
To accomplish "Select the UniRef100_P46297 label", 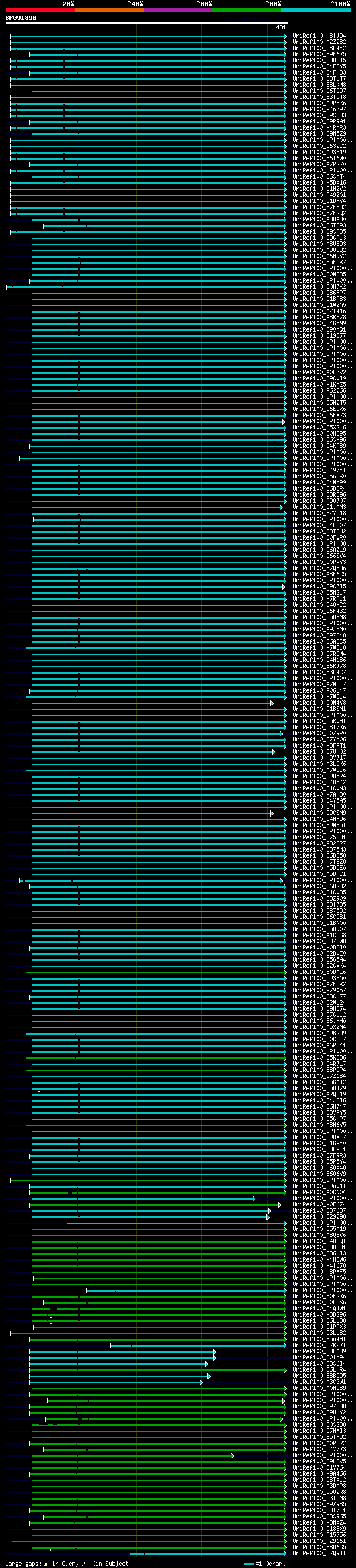I will (x=319, y=109).
